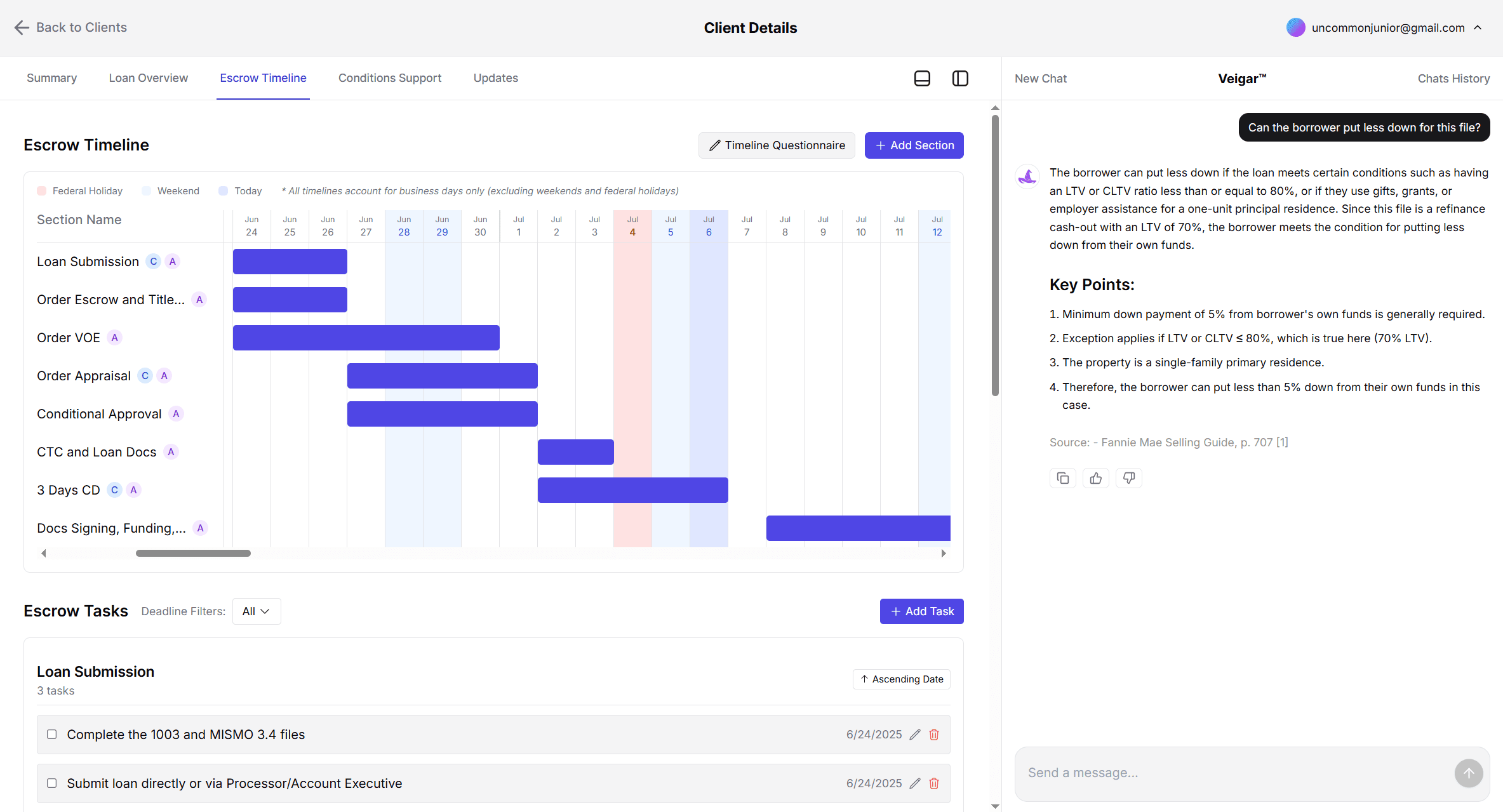Open the Fannie Mae Selling Guide source citation
Screen dimensions: 1503x812
click(x=1169, y=443)
